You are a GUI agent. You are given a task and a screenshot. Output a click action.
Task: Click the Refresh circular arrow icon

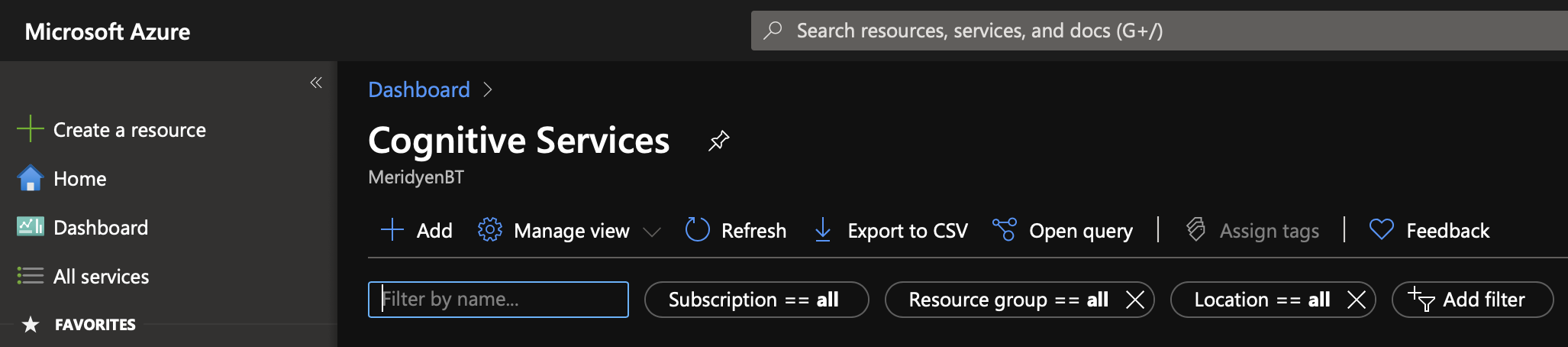pyautogui.click(x=697, y=230)
